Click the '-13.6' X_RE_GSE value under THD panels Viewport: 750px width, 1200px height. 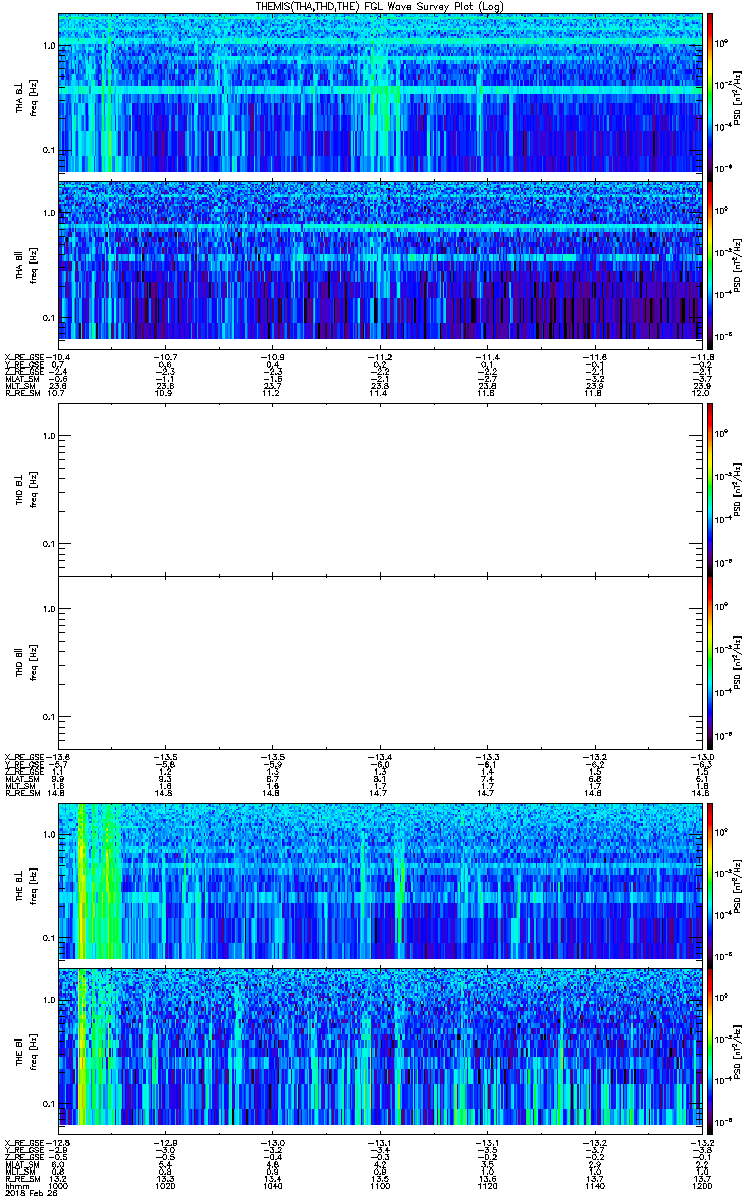click(57, 756)
